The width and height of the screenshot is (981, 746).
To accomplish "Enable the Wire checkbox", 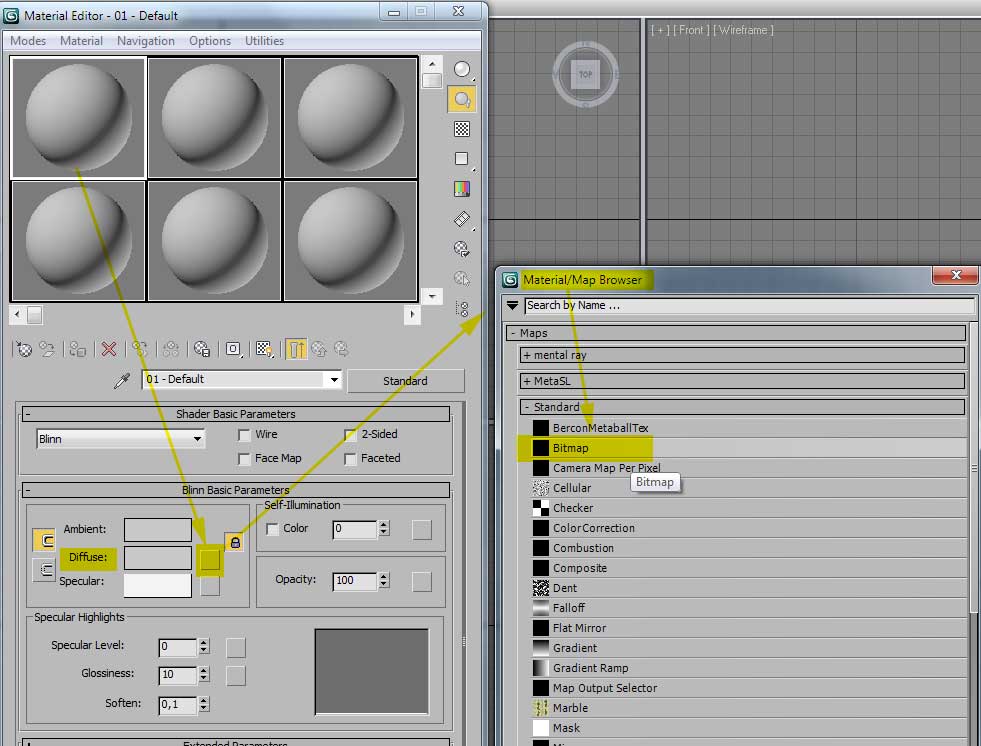I will coord(245,435).
